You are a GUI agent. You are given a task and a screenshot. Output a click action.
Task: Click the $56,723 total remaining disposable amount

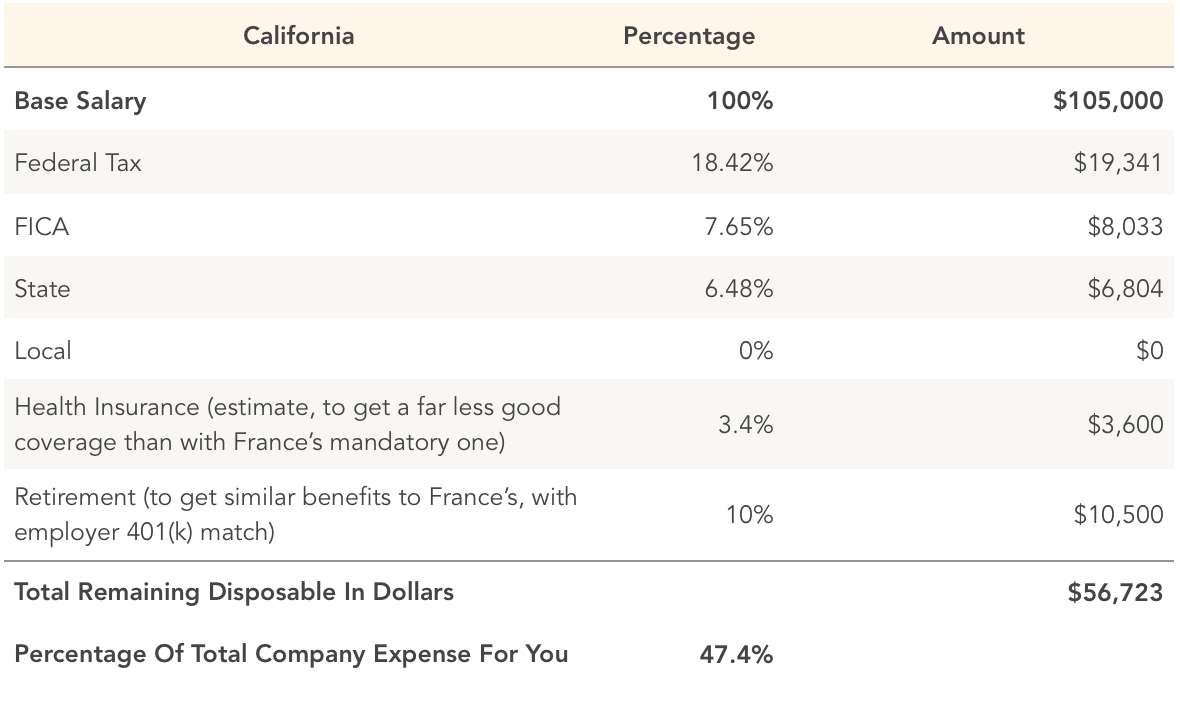tap(1115, 592)
